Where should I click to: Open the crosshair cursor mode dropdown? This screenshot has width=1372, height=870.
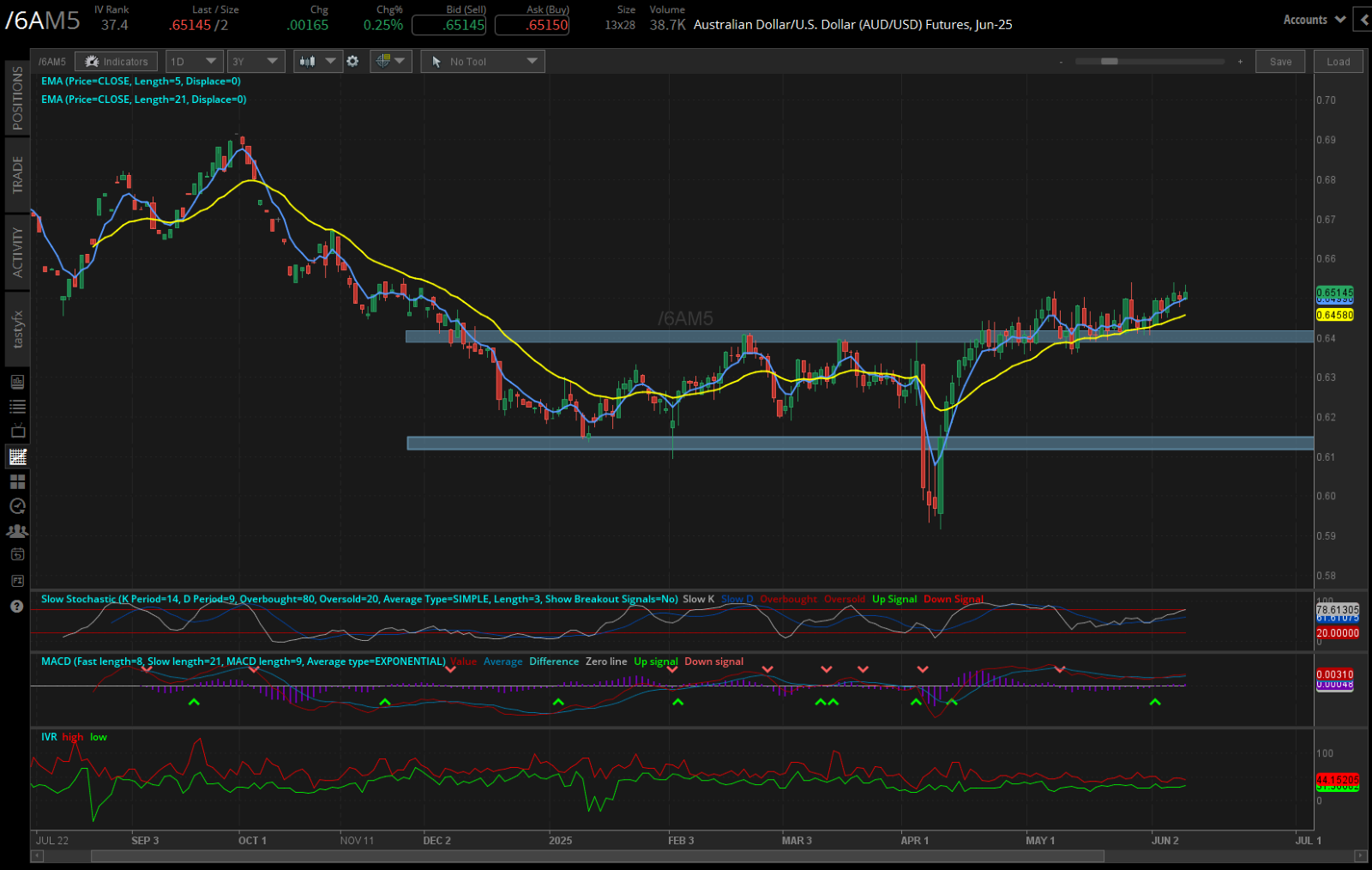[x=391, y=61]
